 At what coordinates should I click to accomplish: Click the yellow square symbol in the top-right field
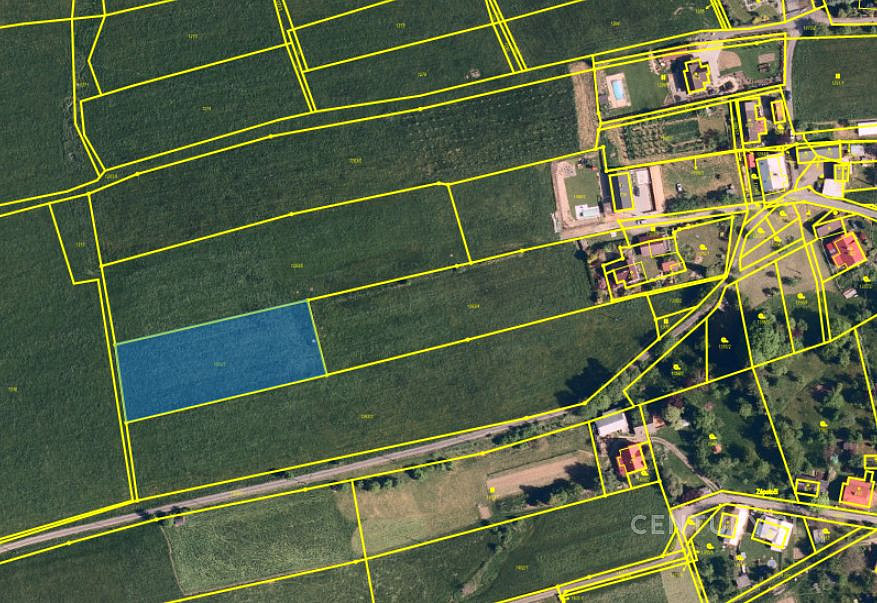[837, 76]
